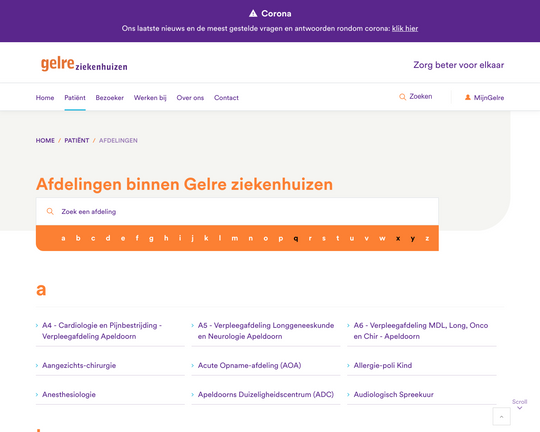This screenshot has height=432, width=540.
Task: Jump to letter j in alphabet bar
Action: 193,238
